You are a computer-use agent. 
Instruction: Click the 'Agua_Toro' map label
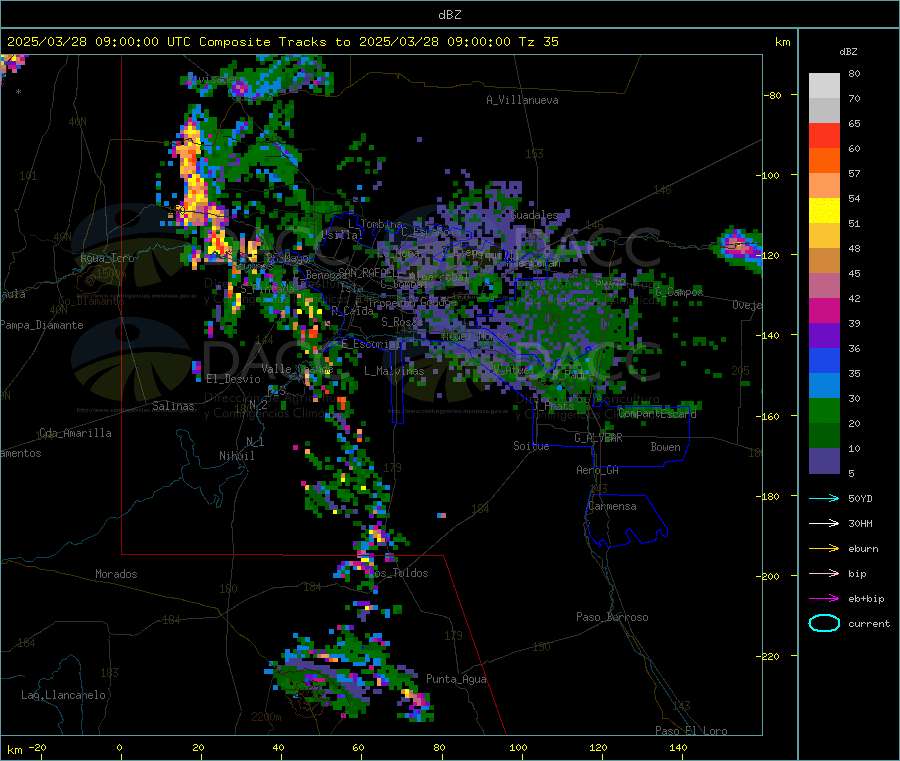click(107, 258)
